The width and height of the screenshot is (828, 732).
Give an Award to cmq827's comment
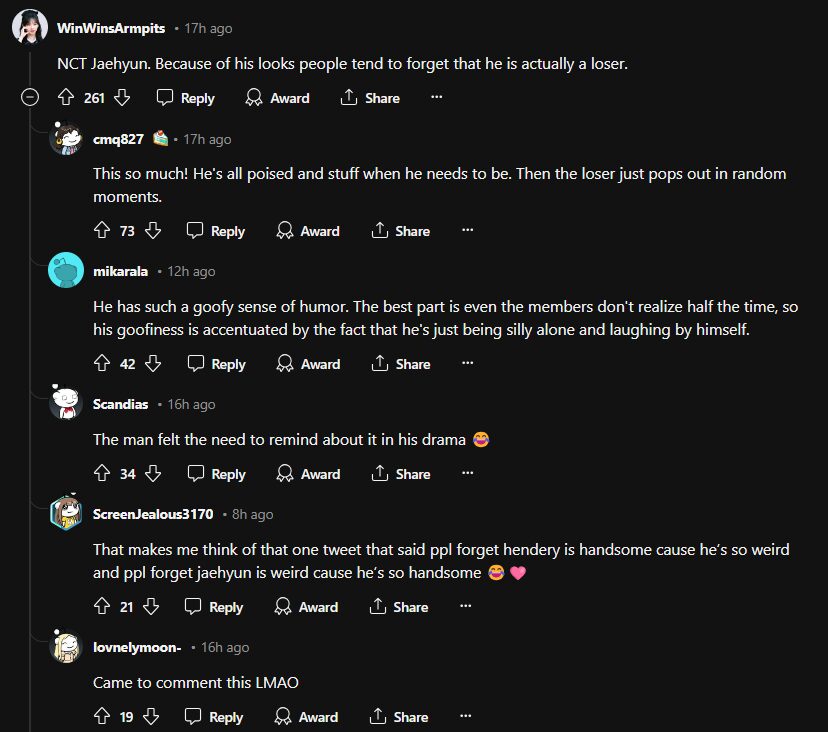tap(308, 231)
